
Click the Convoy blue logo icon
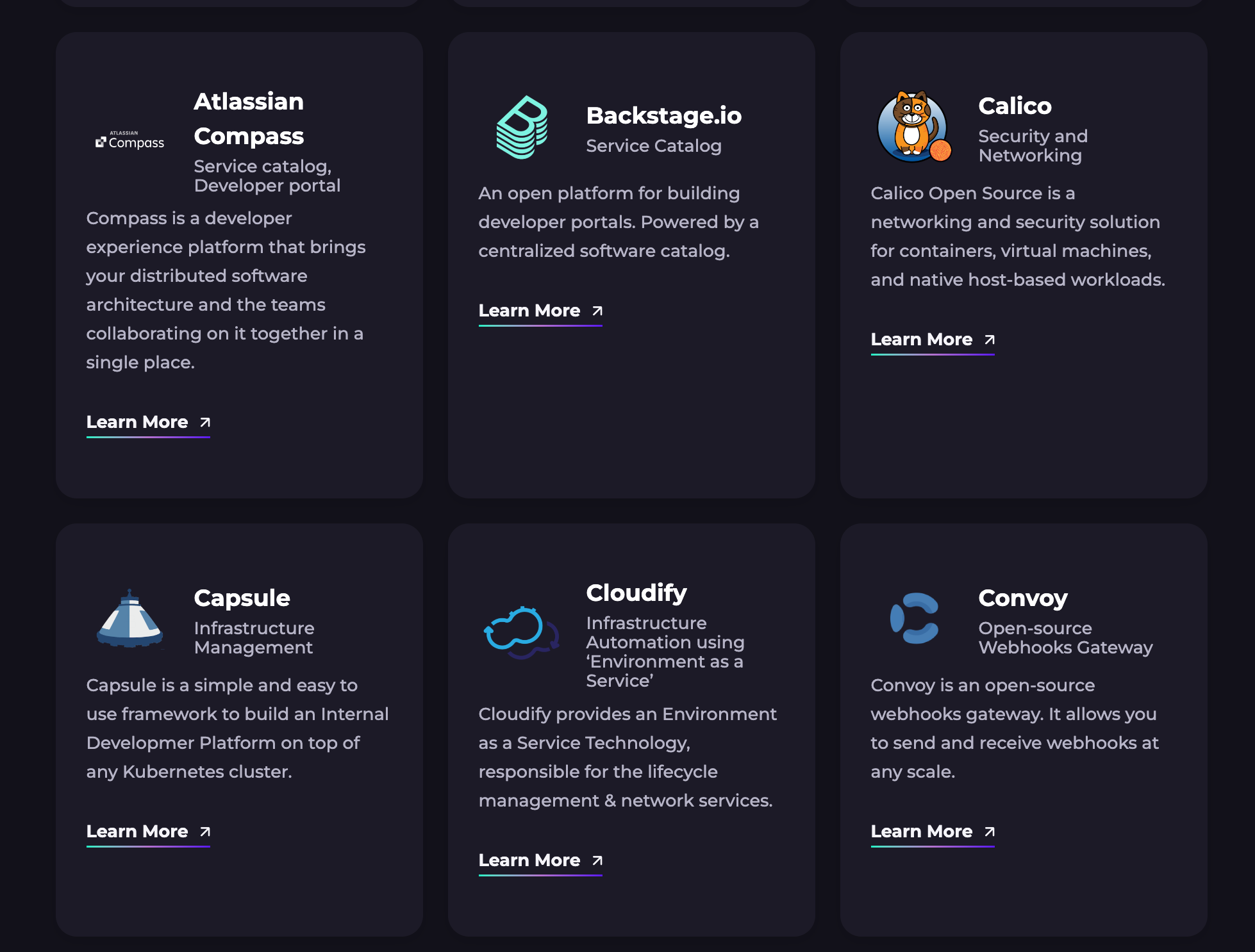[x=915, y=618]
